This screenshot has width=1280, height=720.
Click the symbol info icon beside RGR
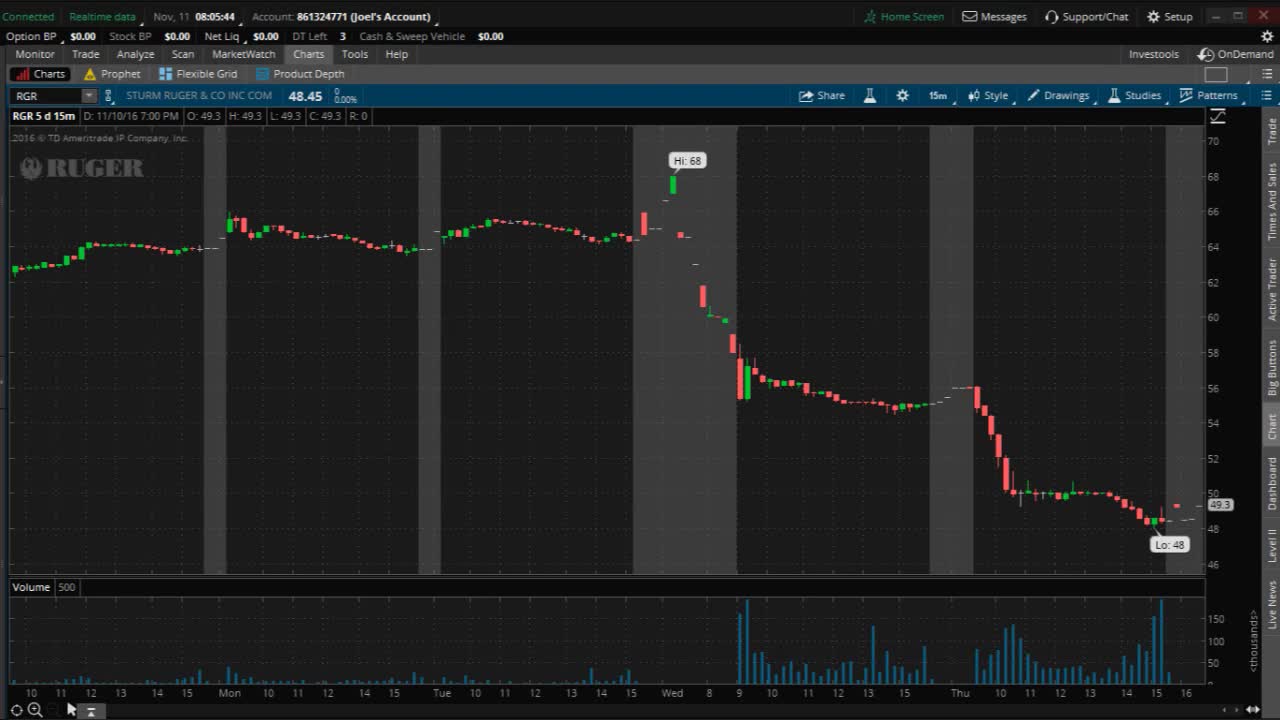(109, 96)
